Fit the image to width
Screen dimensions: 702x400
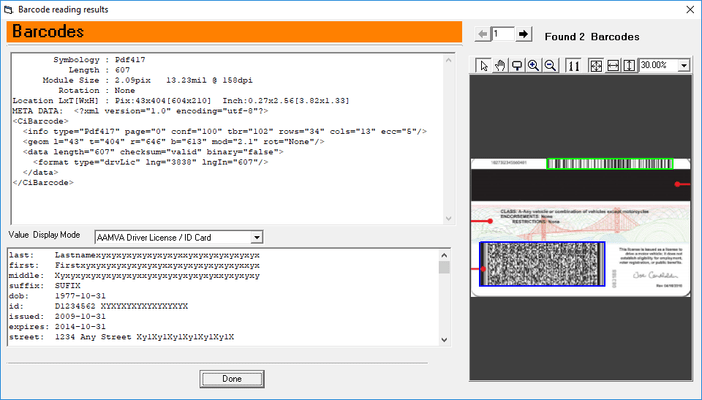coord(613,65)
